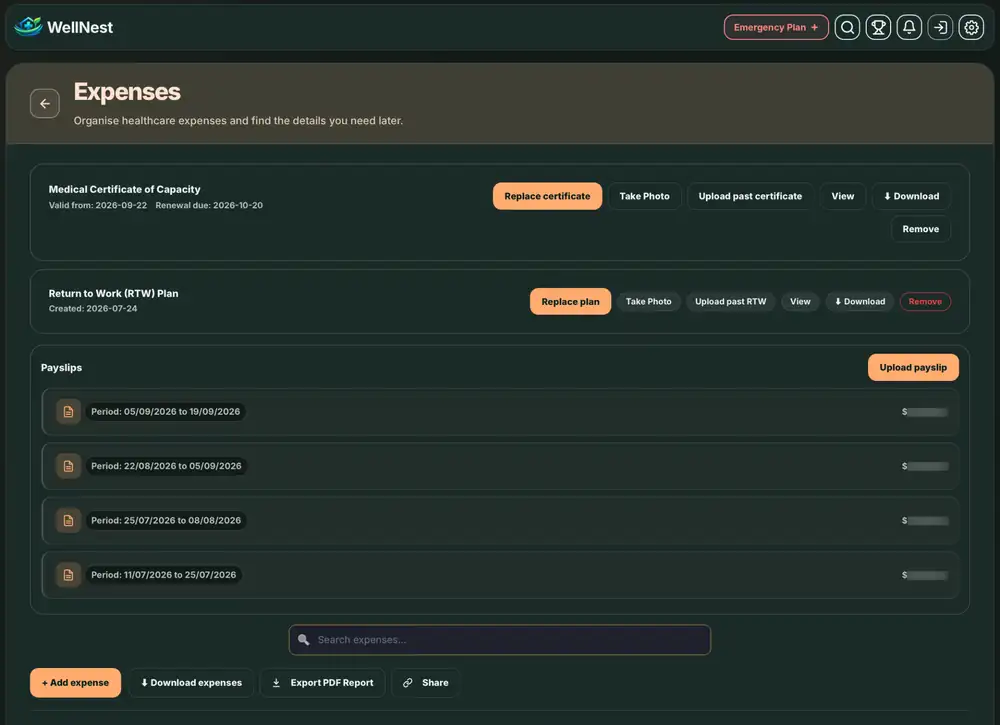Open the notifications bell icon

pos(909,27)
